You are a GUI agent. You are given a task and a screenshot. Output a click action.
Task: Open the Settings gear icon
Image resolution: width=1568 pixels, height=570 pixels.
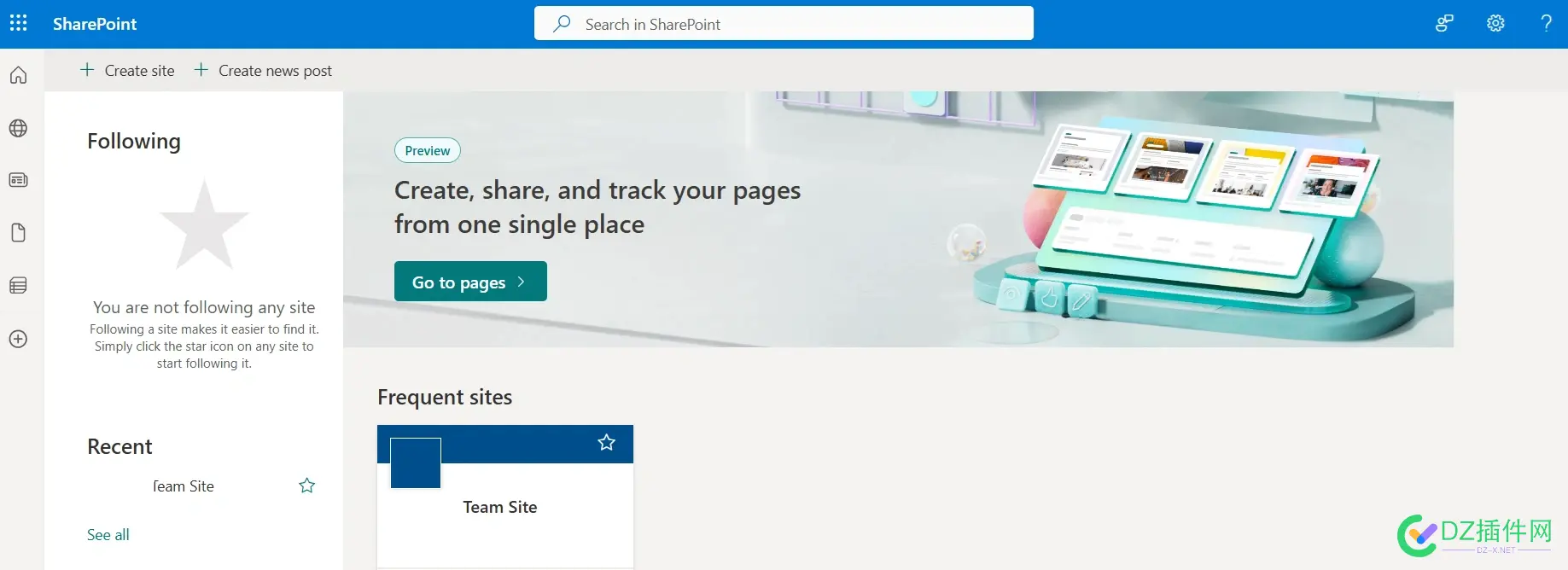[x=1495, y=23]
